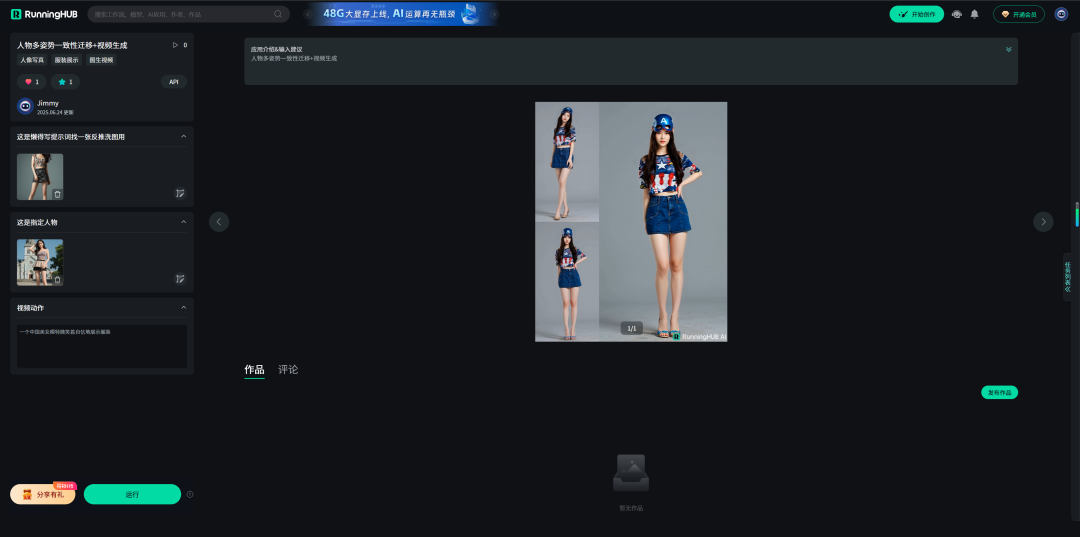Open the 48G大显存上线 promotional banner
1080x537 pixels.
401,14
